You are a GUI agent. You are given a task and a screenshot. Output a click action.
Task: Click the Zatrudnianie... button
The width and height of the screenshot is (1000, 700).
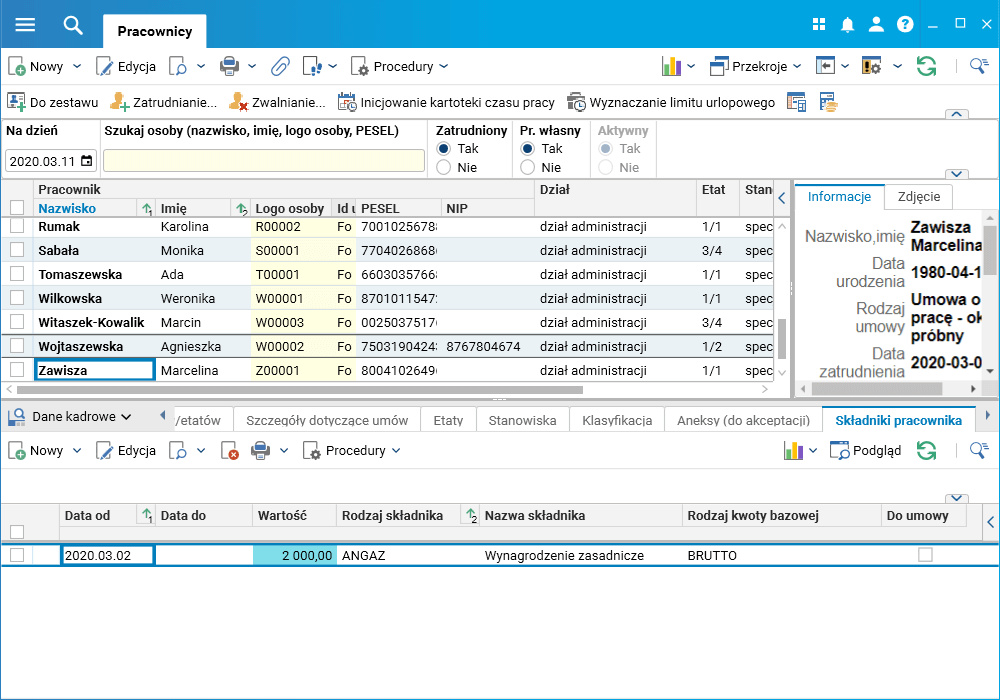(163, 102)
